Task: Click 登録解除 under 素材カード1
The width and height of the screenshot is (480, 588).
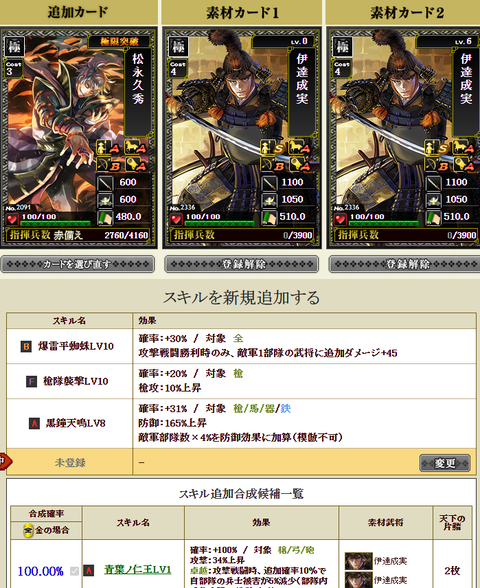Action: point(242,264)
